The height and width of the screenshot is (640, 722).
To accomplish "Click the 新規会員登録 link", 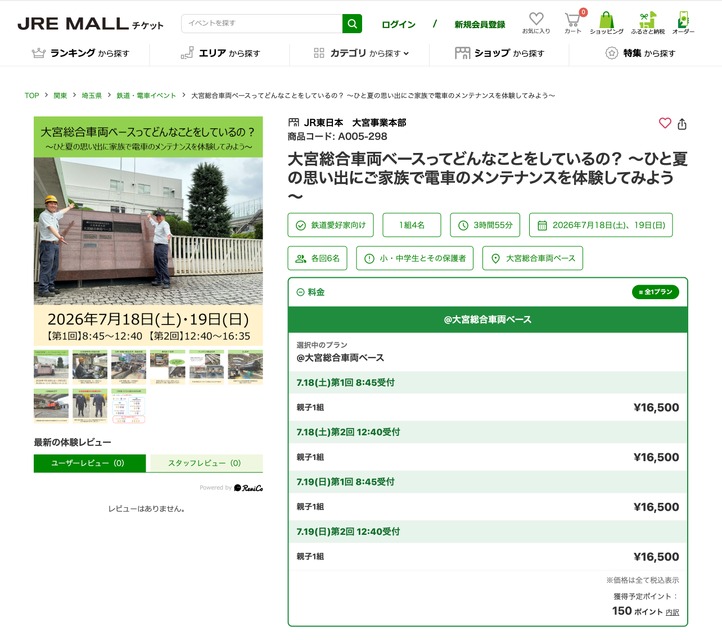I will tap(480, 24).
